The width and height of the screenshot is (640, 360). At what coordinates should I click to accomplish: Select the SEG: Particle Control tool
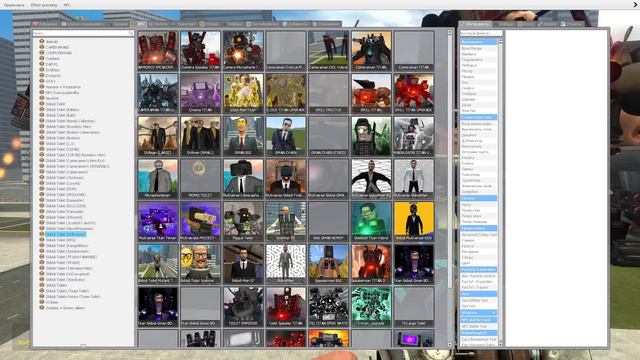tap(478, 276)
